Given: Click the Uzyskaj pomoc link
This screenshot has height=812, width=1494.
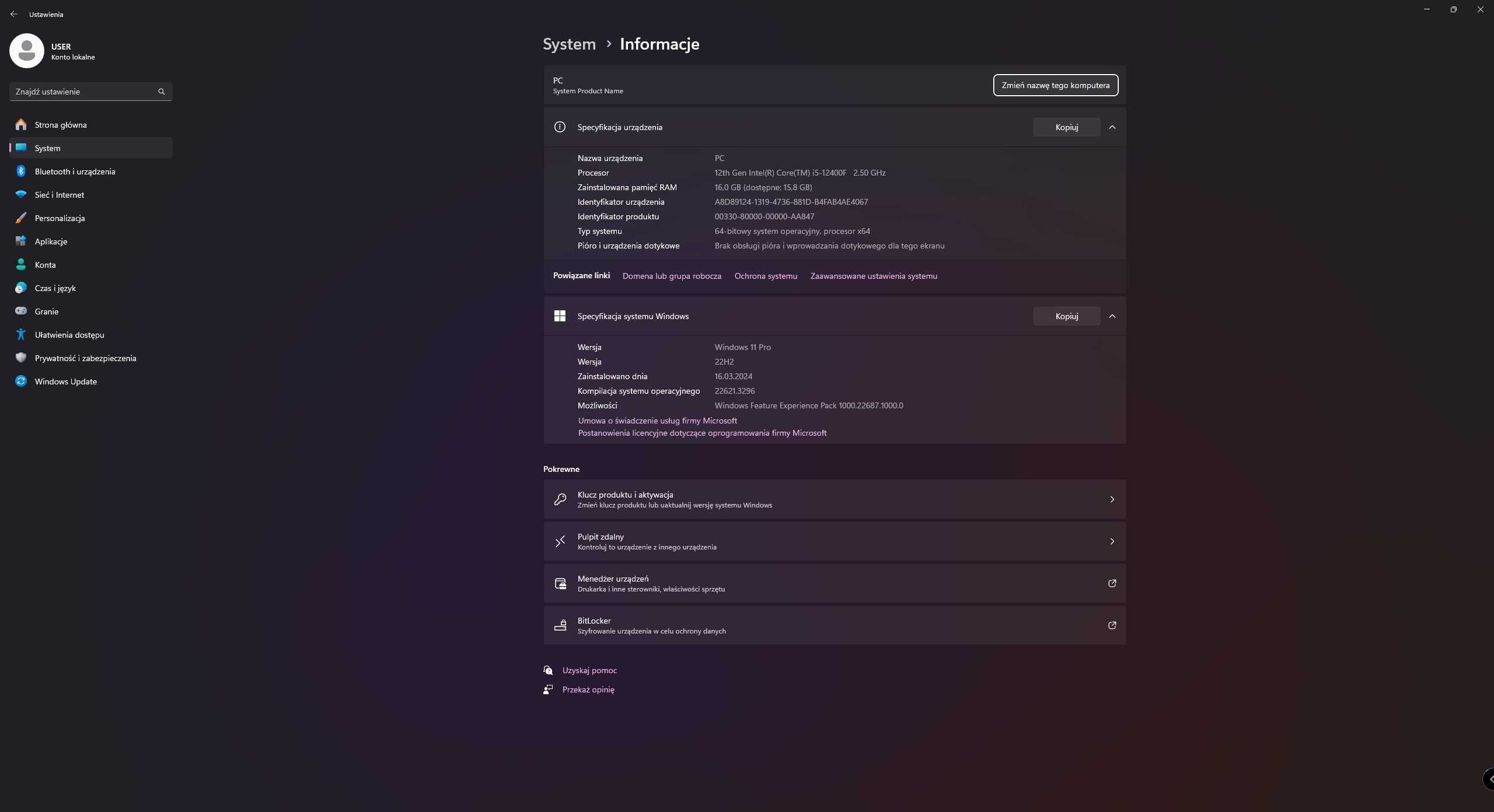Looking at the screenshot, I should pos(589,670).
